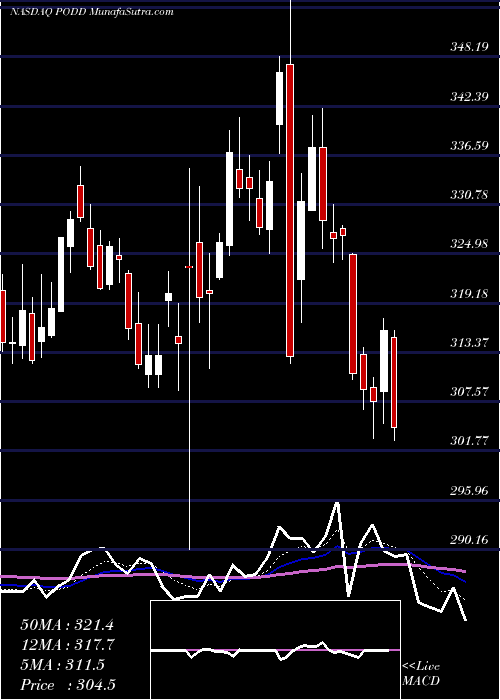Click the 12MA : 317.7 value
The width and height of the screenshot is (500, 700).
(67, 645)
